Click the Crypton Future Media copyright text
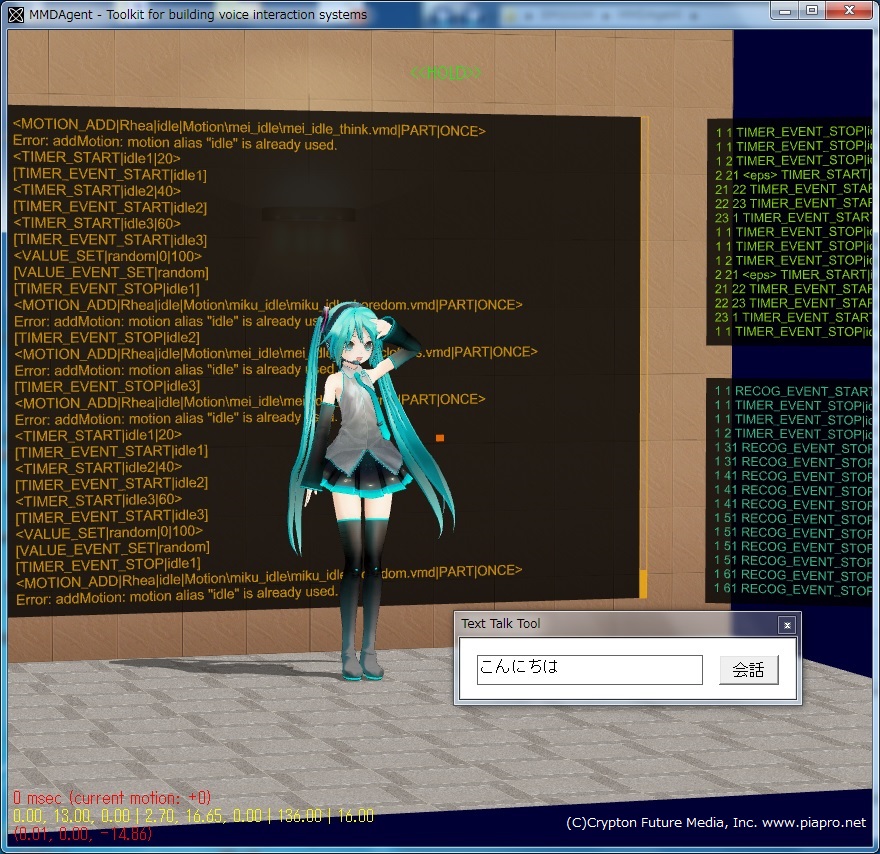880x854 pixels. [716, 823]
